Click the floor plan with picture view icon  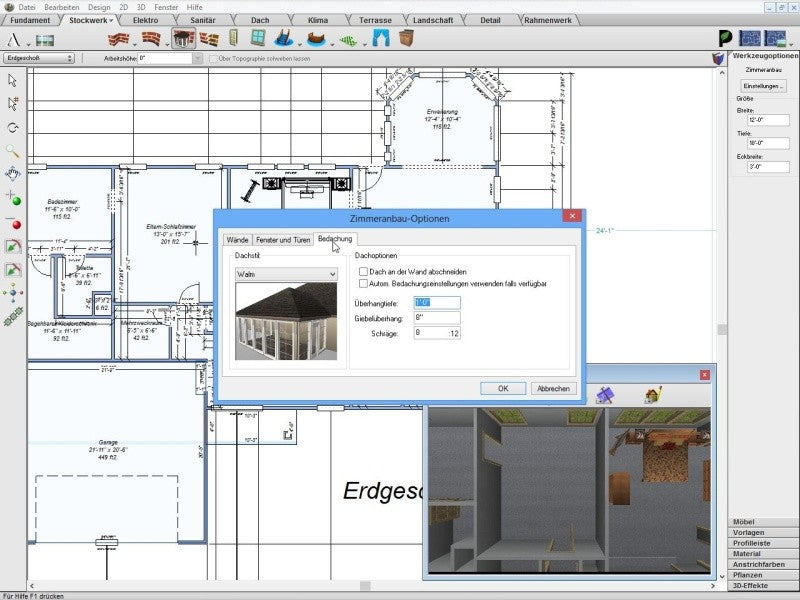pyautogui.click(x=775, y=38)
